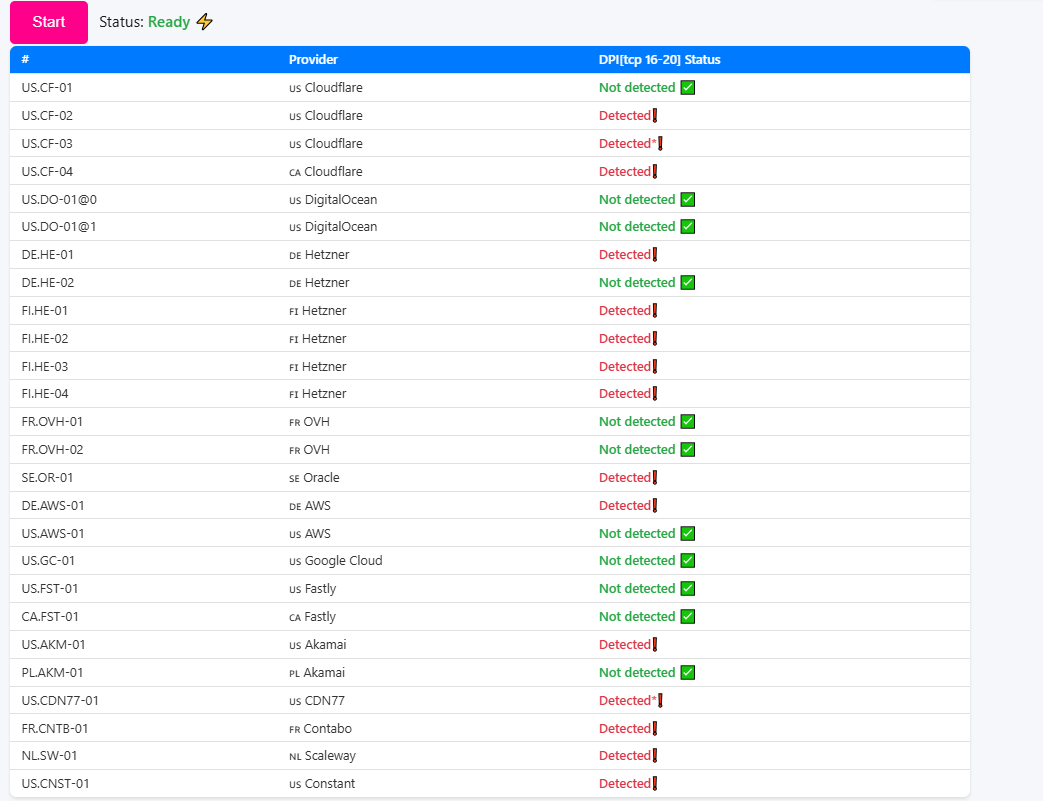Viewport: 1043px width, 801px height.
Task: Click the Scaleway provider cell
Action: pyautogui.click(x=323, y=756)
